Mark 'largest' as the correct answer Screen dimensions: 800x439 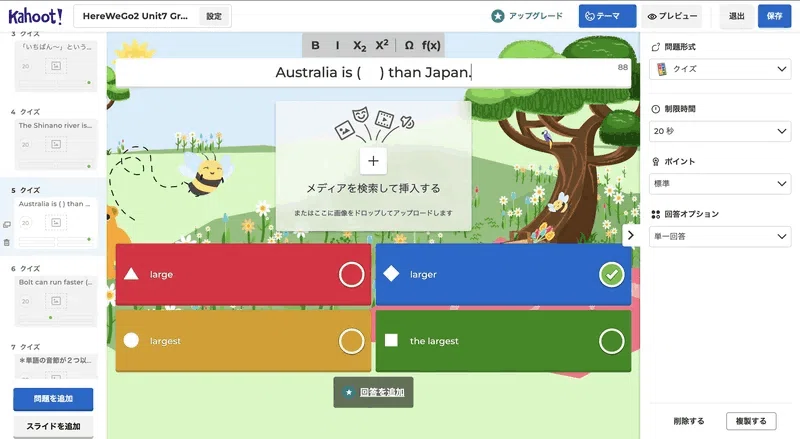click(x=352, y=341)
